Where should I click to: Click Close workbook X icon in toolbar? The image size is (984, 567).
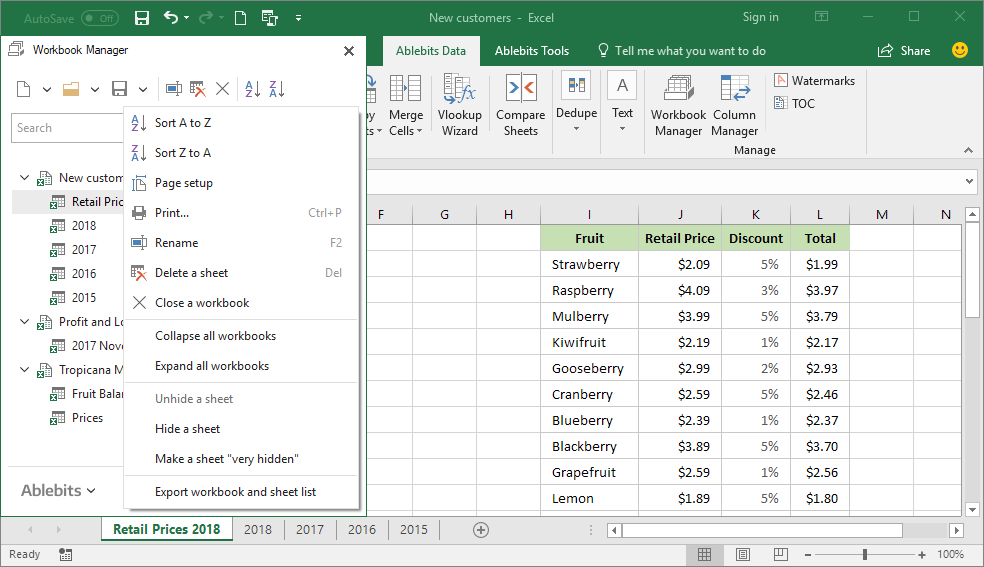point(222,89)
